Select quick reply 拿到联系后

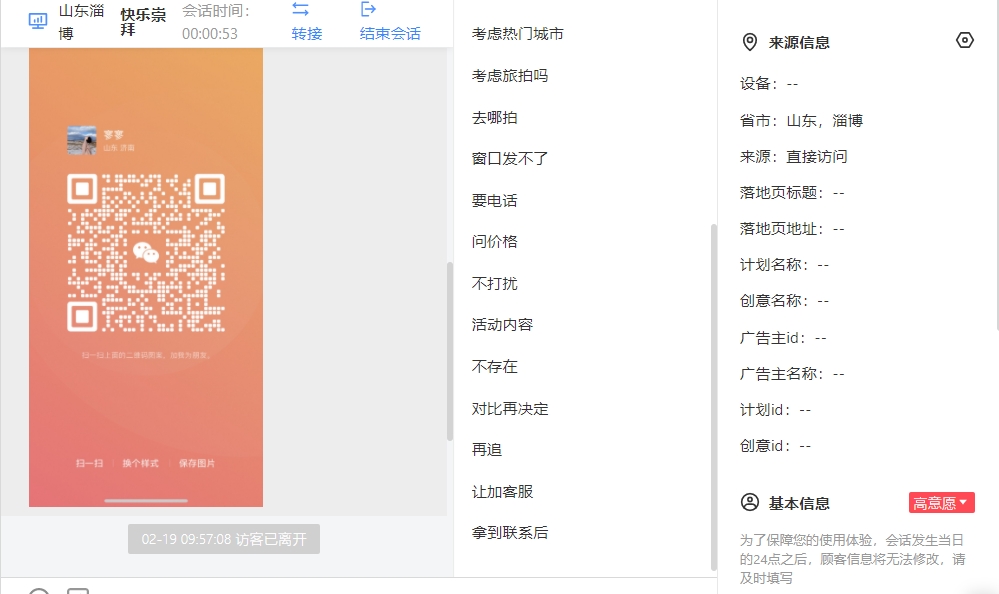tap(510, 533)
